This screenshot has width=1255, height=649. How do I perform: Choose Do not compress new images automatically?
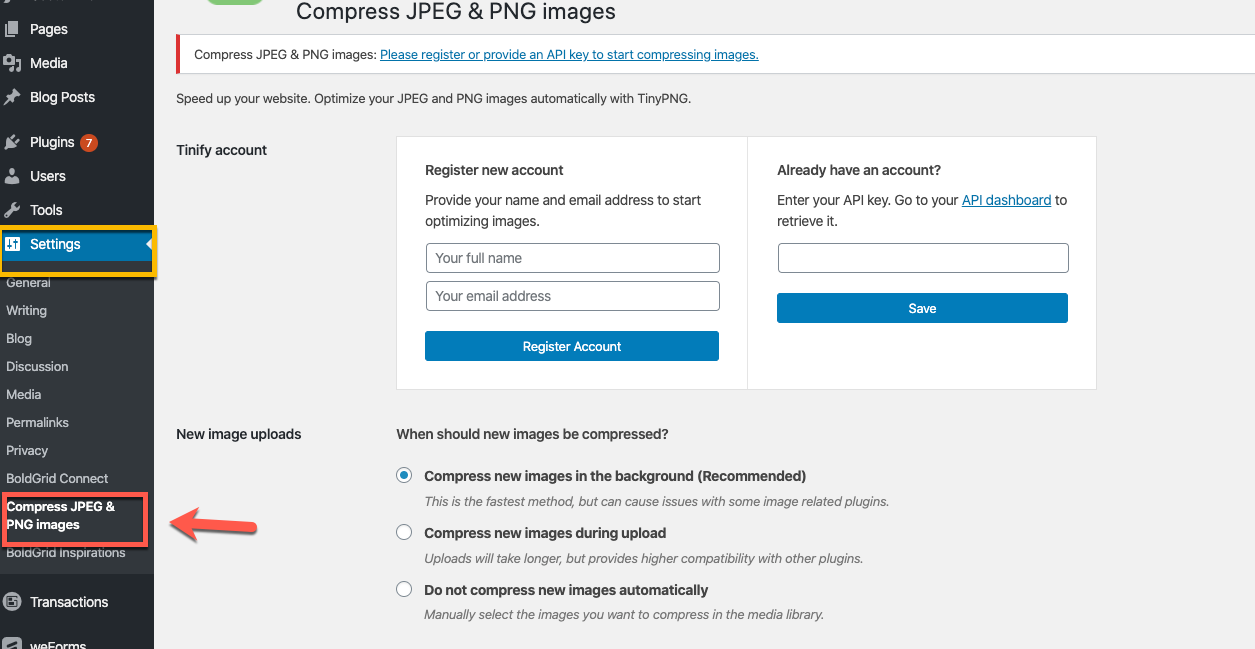click(404, 590)
